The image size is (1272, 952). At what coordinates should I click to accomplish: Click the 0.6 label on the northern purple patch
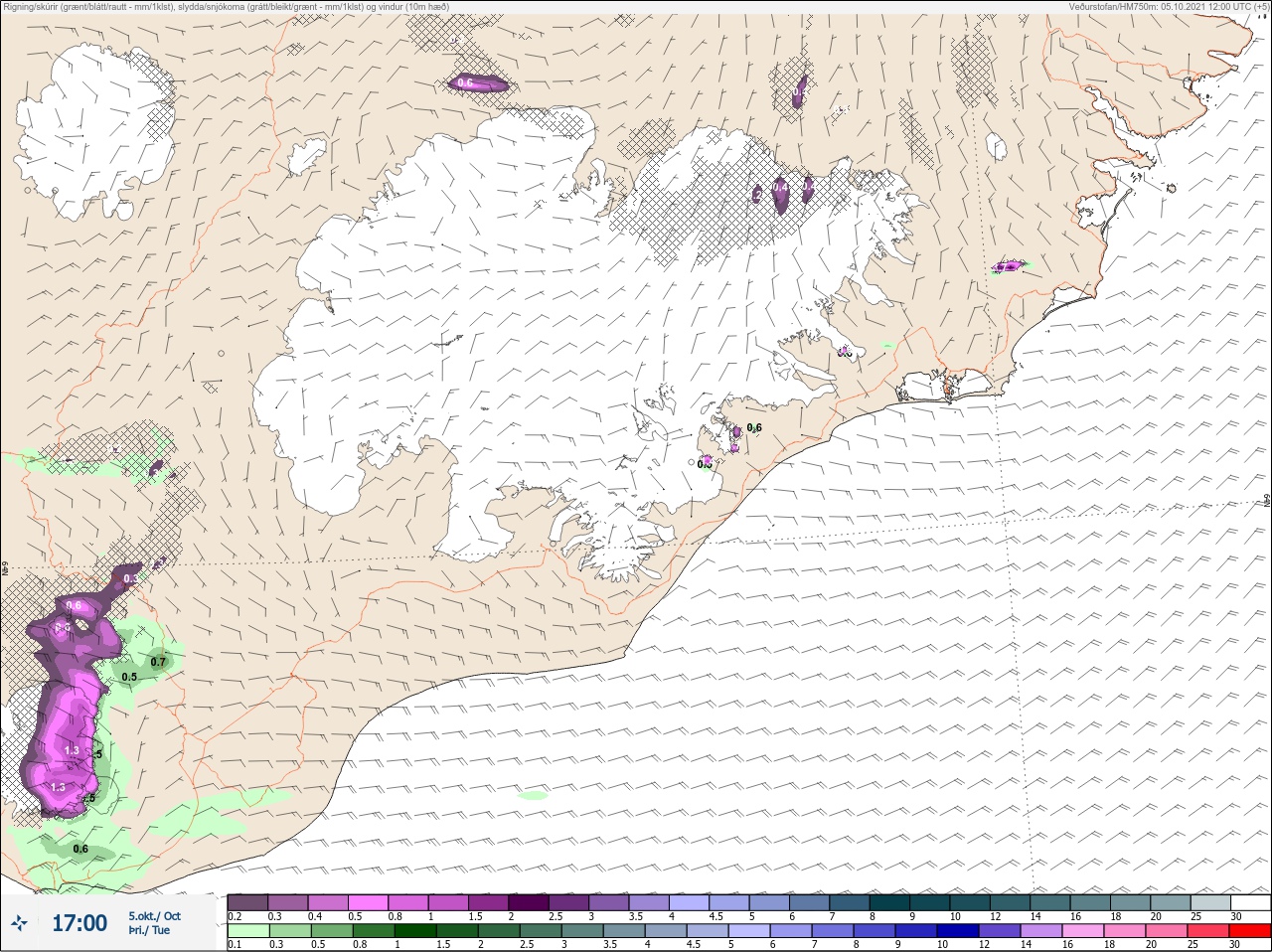pyautogui.click(x=465, y=82)
